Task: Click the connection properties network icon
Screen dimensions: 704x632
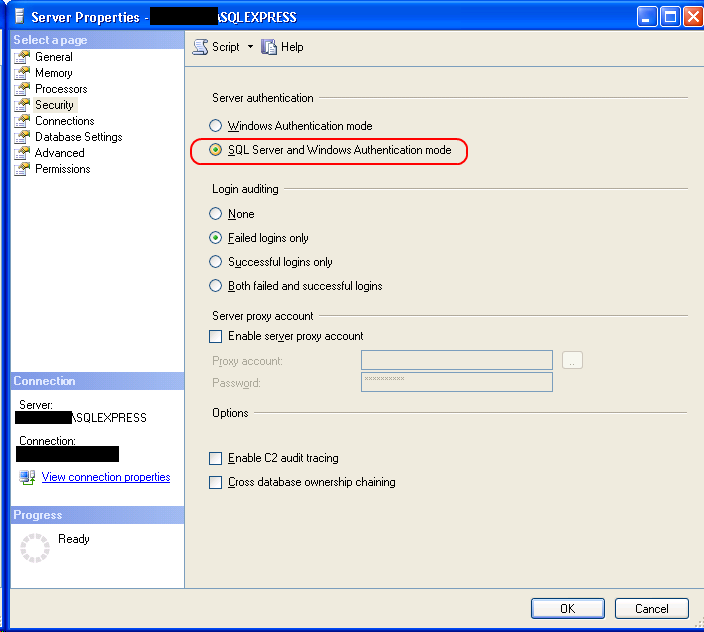Action: pos(27,477)
